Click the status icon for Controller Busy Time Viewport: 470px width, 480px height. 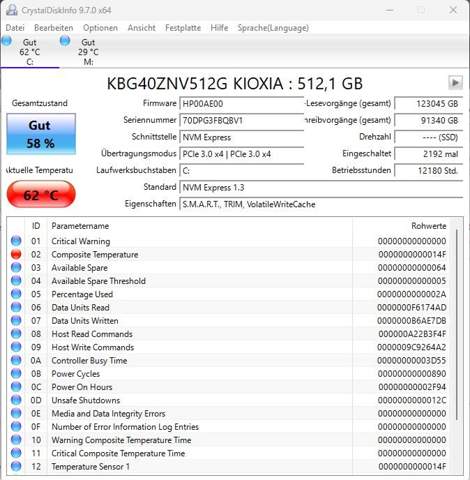tap(16, 360)
